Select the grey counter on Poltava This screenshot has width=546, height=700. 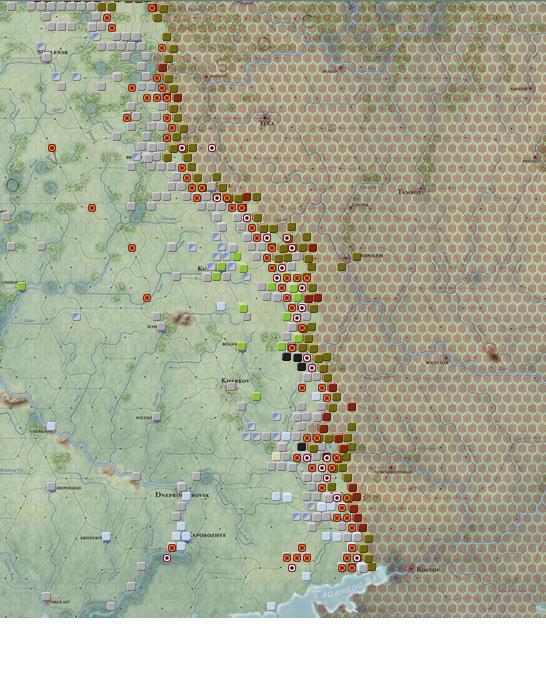156,417
